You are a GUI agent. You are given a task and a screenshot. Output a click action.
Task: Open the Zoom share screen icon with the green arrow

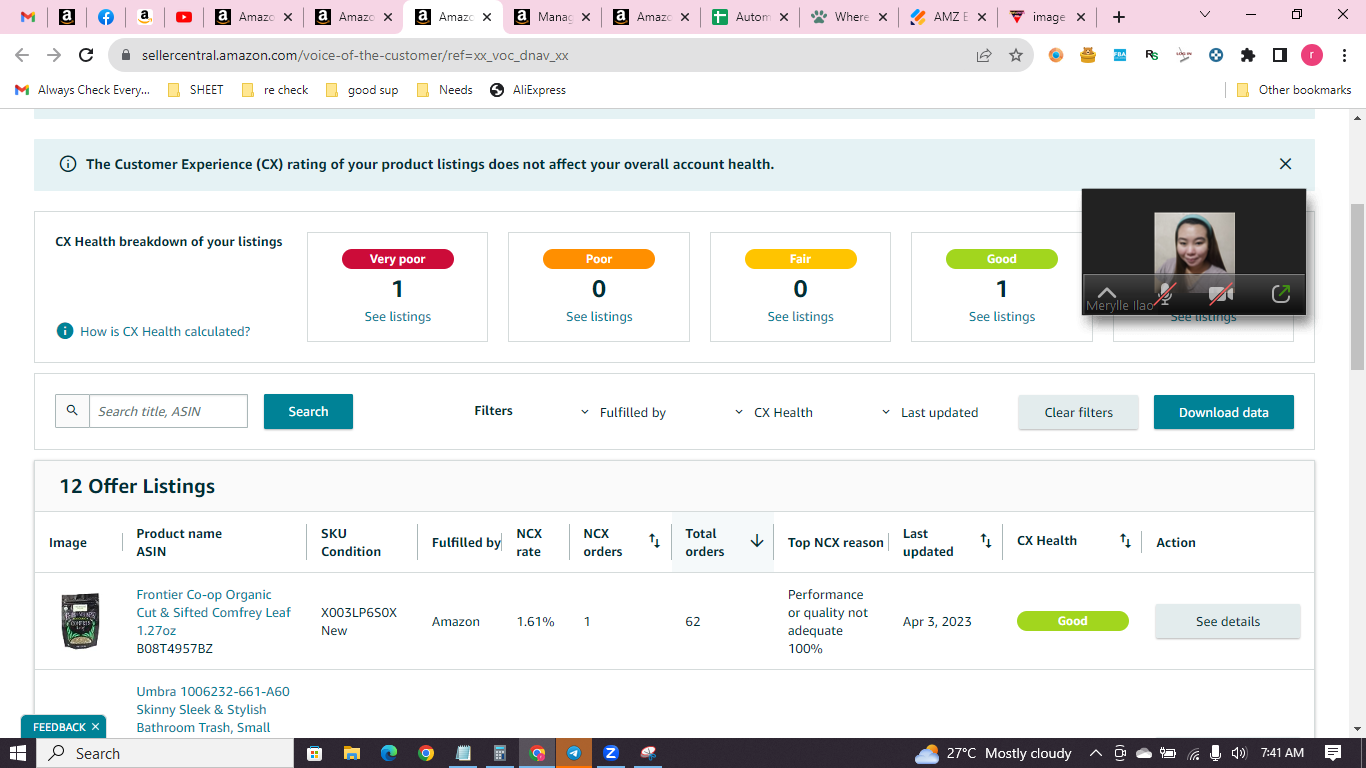1280,294
